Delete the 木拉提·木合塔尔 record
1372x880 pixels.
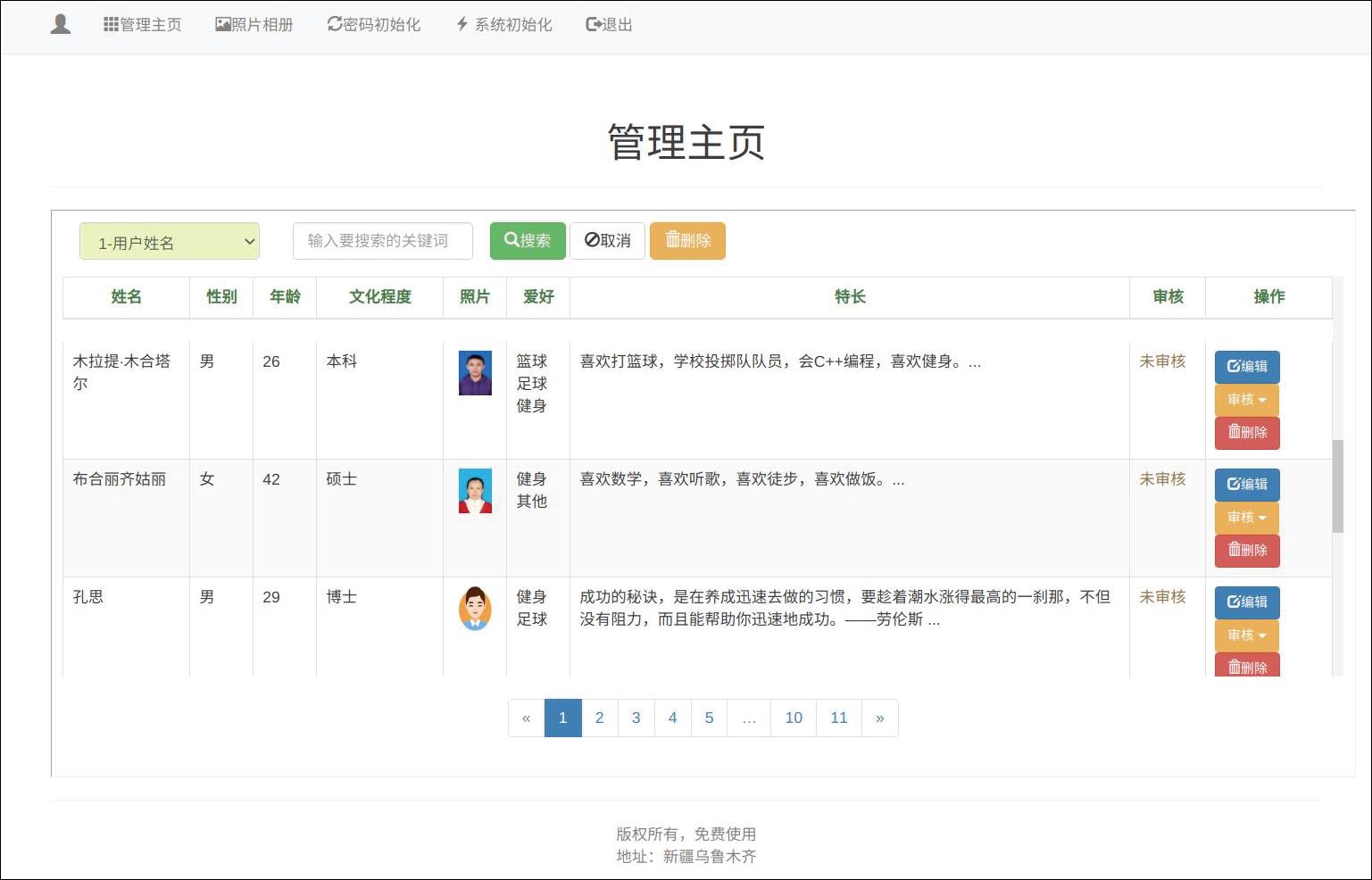(x=1247, y=433)
